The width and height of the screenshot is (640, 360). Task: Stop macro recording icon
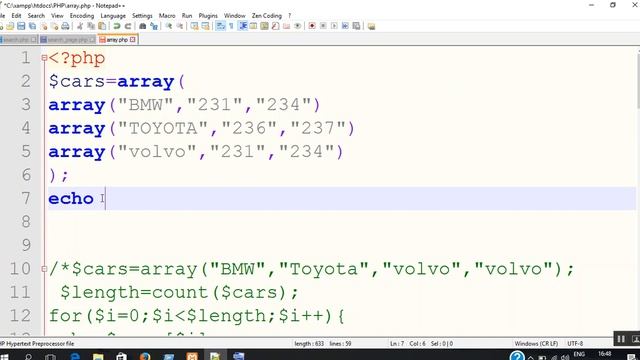323,26
